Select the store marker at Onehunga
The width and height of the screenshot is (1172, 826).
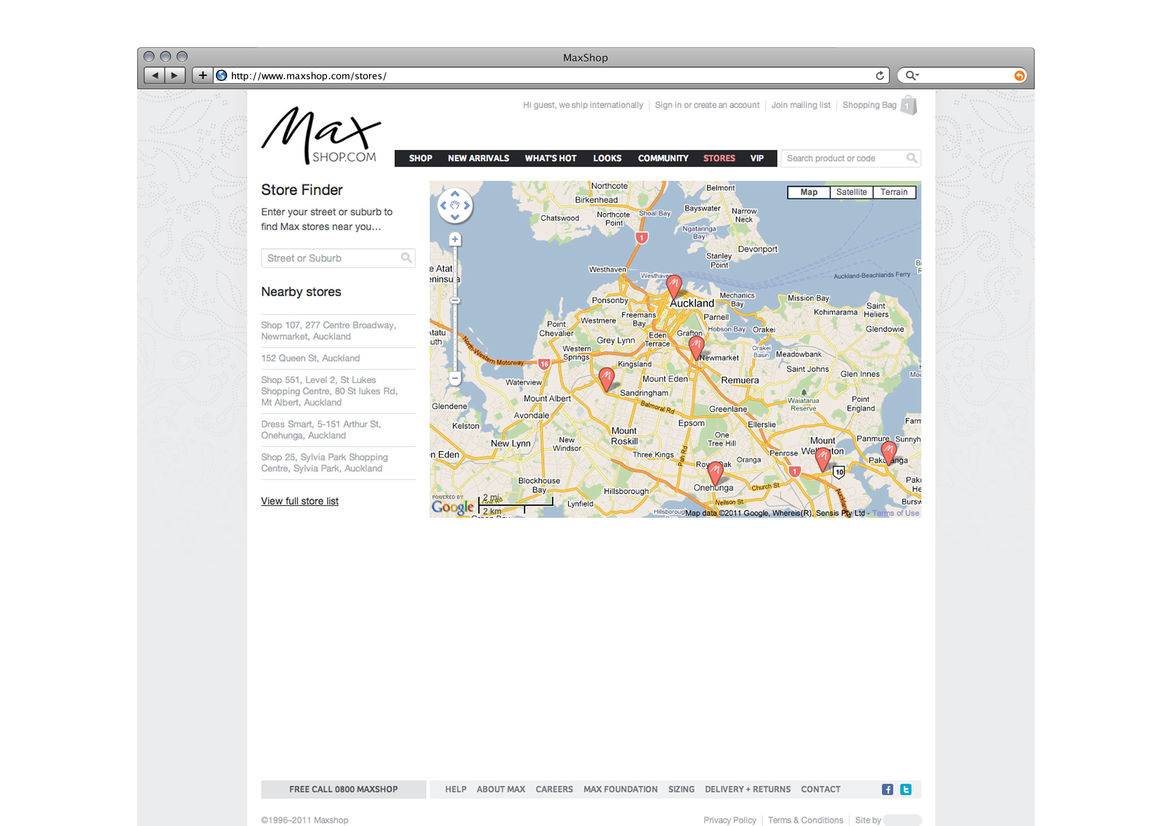coord(715,473)
